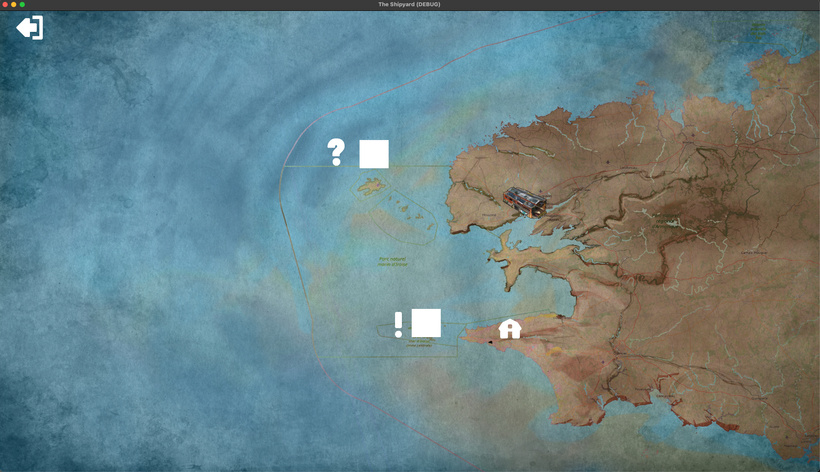Image resolution: width=820 pixels, height=472 pixels.
Task: Click the exit door arrow icon
Action: pos(30,28)
